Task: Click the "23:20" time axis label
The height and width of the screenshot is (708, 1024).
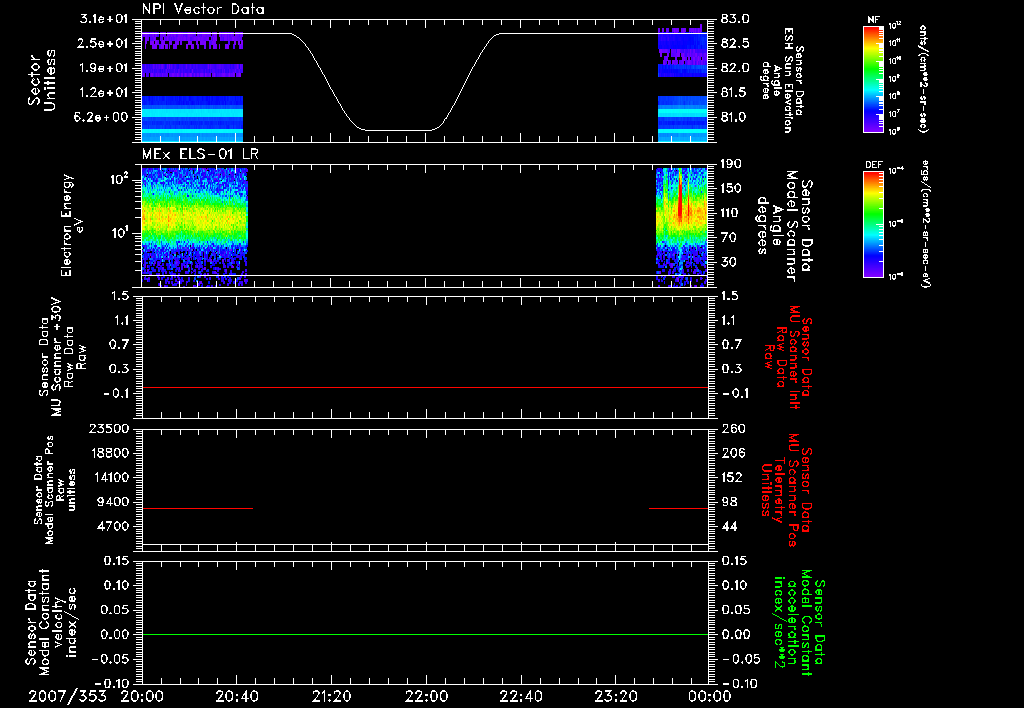Action: point(616,696)
